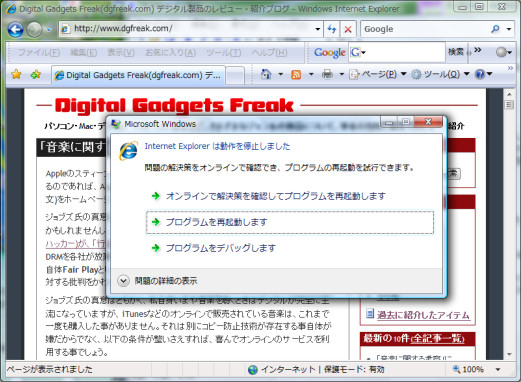Expand the Print dropdown arrow

[342, 74]
